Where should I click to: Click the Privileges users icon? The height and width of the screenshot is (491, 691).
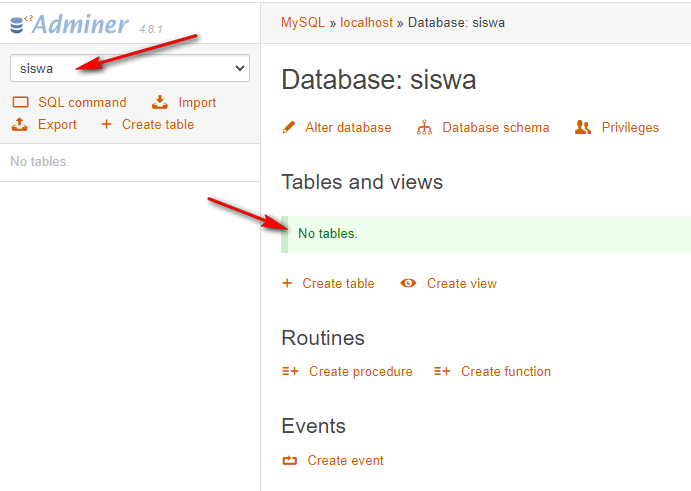[583, 127]
